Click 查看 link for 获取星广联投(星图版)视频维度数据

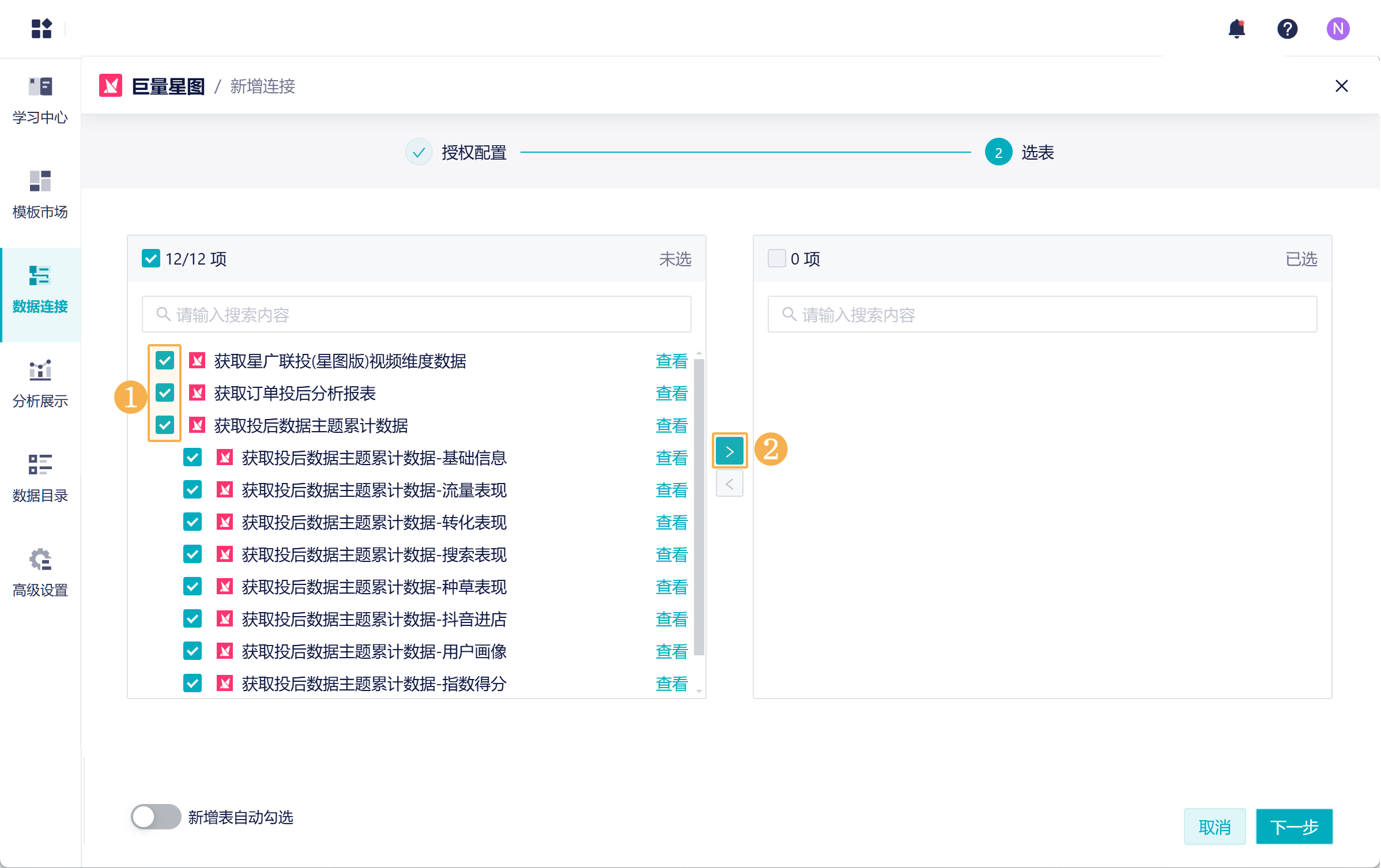(671, 361)
